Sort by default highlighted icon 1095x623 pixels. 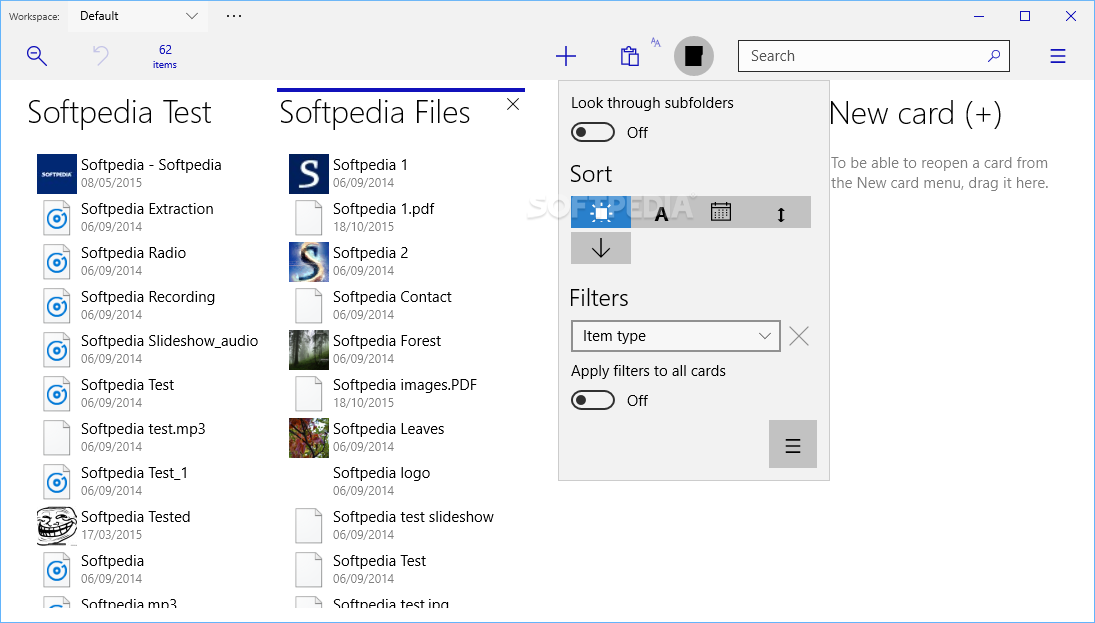click(601, 212)
